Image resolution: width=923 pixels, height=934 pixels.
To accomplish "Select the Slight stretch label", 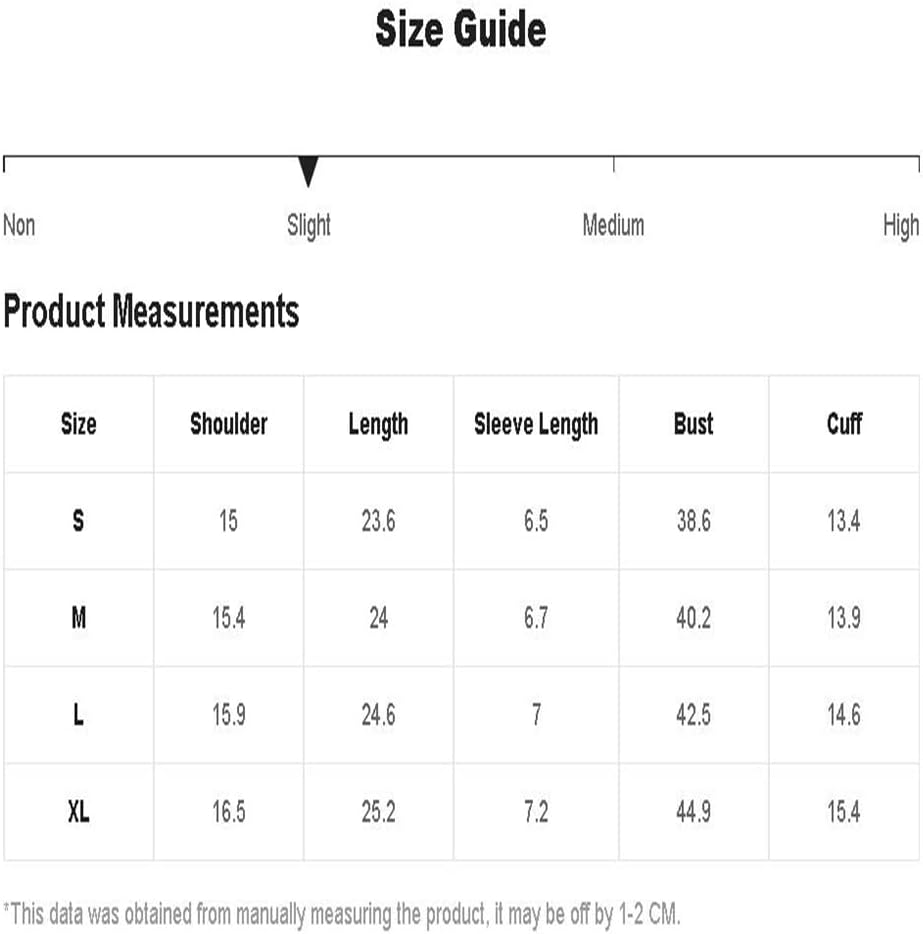I will pyautogui.click(x=308, y=226).
